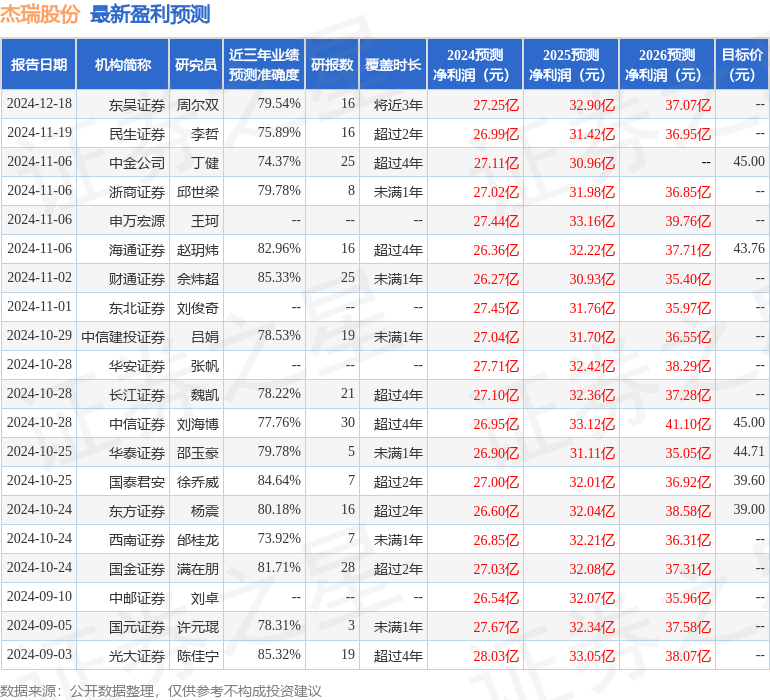Click the 2026预测净利润 column header
The image size is (770, 700).
click(667, 64)
